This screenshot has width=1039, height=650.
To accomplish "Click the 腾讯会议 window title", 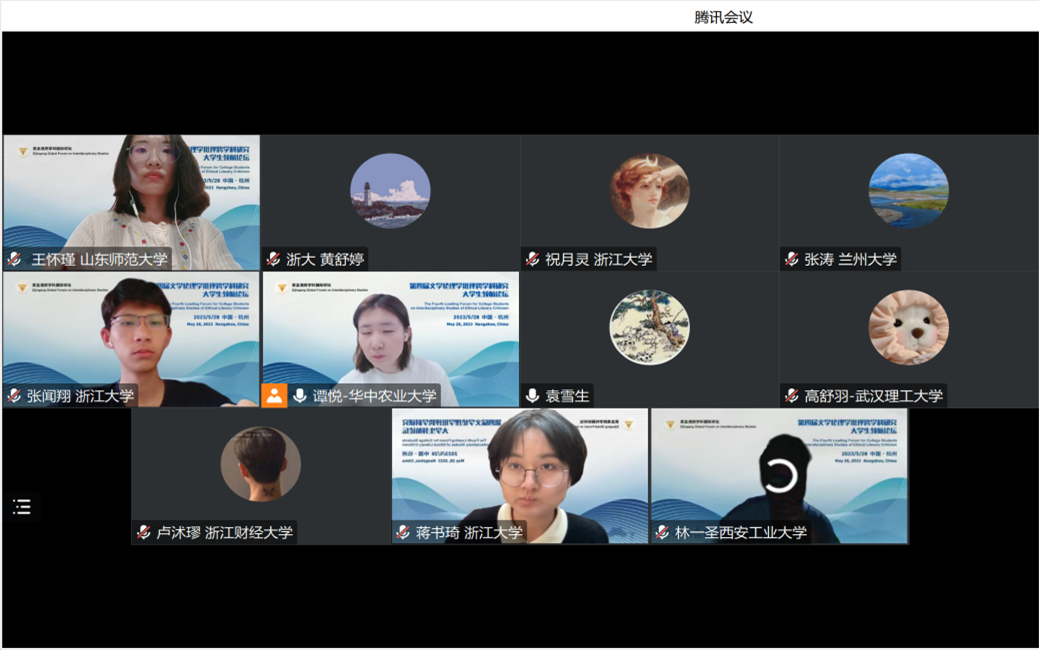I will pyautogui.click(x=723, y=17).
